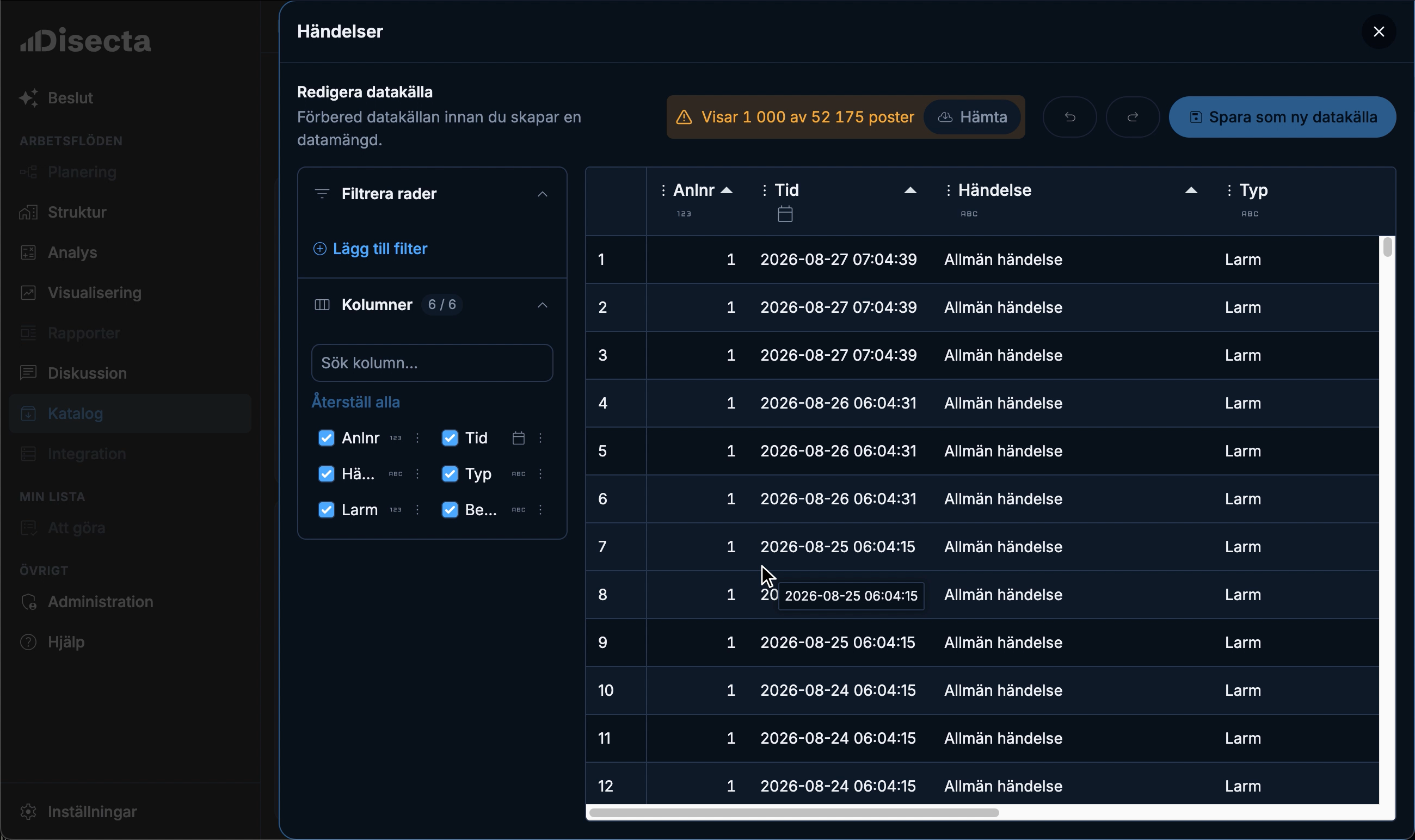Click row 4 time cell 2026-08-26 06:04:31

(838, 403)
